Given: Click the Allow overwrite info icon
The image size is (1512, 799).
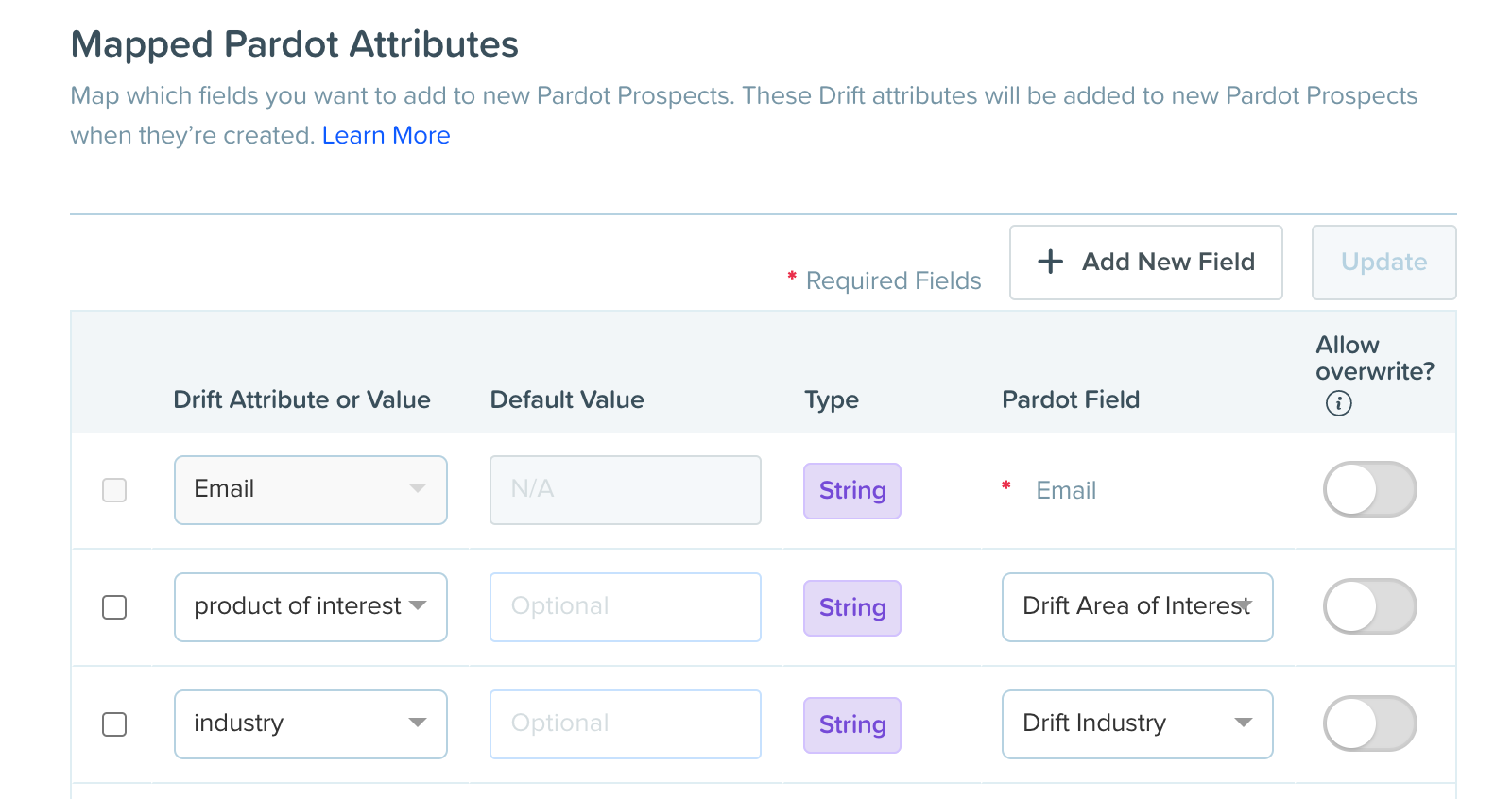Looking at the screenshot, I should [x=1338, y=403].
